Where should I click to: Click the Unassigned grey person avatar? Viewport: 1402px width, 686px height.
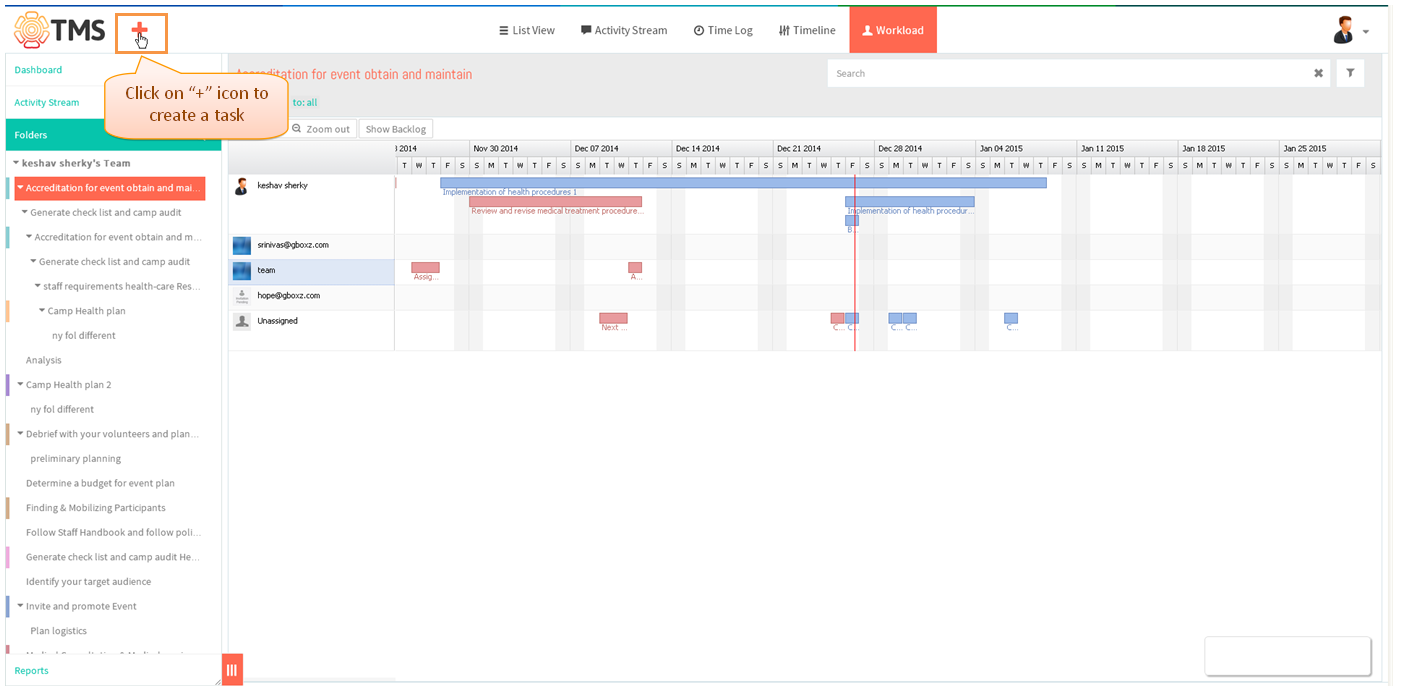pos(241,321)
